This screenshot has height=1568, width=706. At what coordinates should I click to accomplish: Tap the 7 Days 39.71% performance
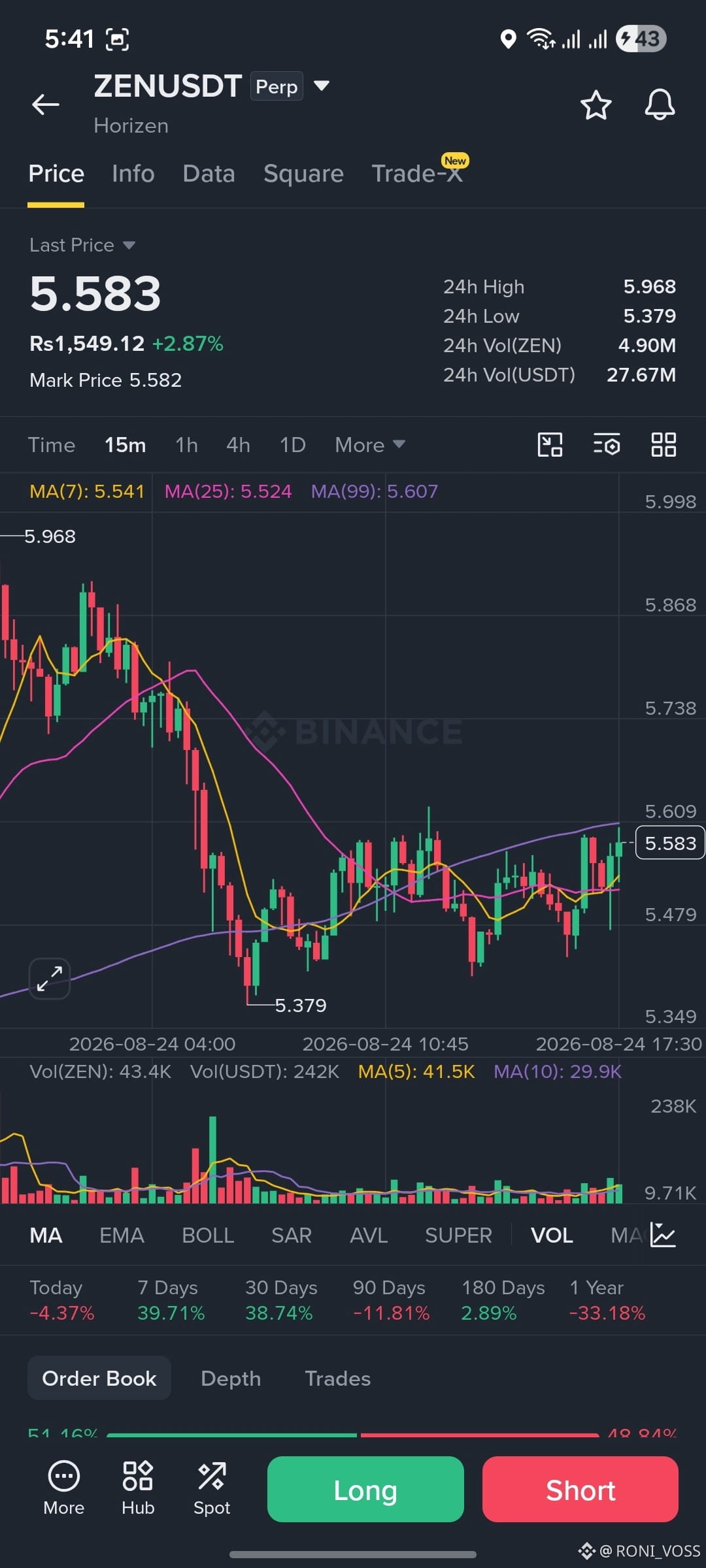pyautogui.click(x=171, y=1300)
